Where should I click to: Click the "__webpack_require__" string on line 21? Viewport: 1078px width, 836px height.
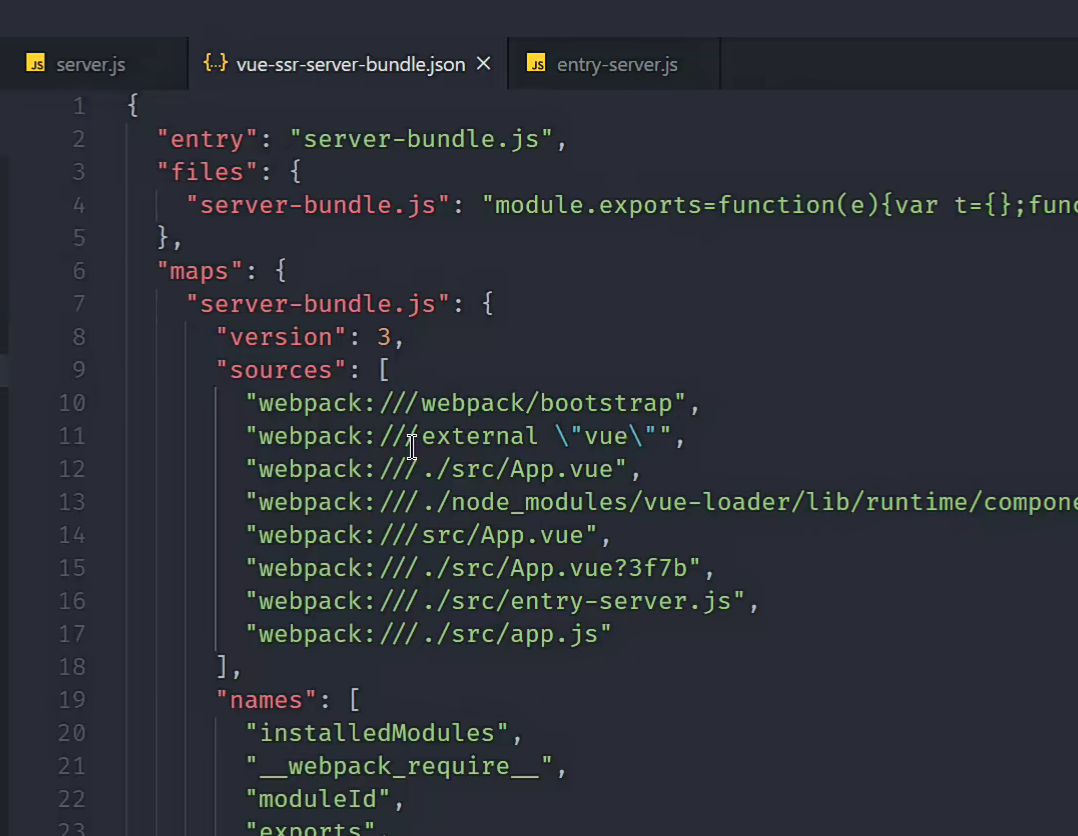click(399, 766)
